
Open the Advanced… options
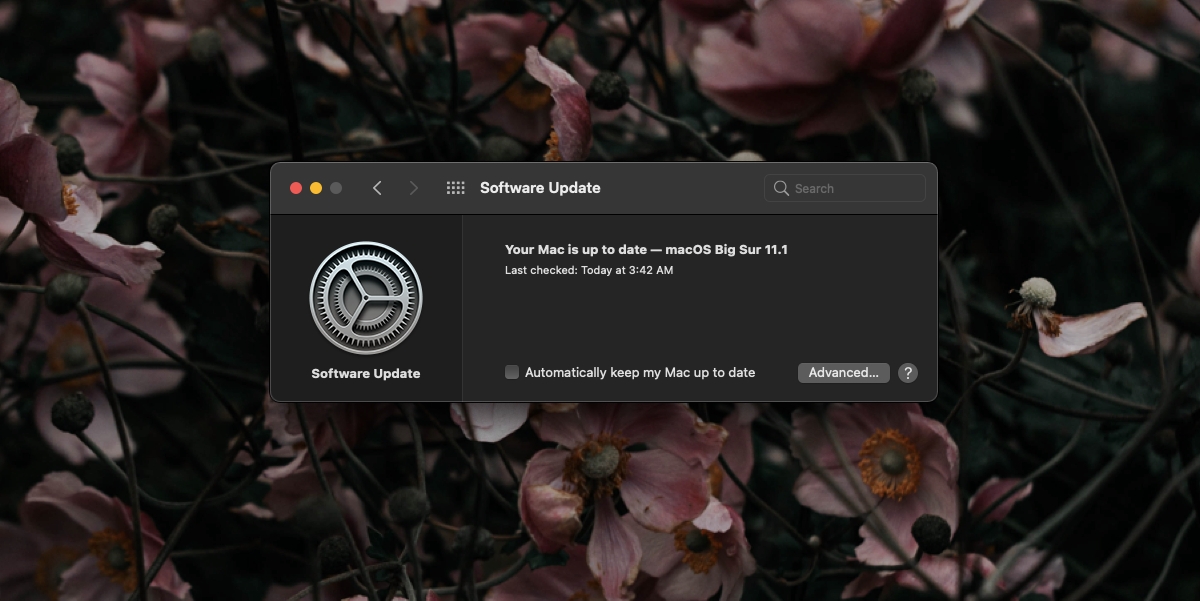coord(843,373)
